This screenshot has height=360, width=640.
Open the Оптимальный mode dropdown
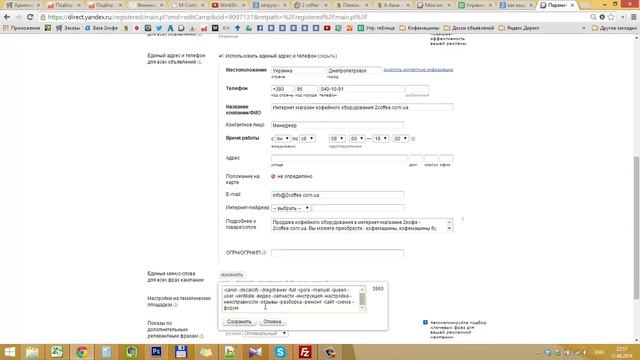point(265,333)
